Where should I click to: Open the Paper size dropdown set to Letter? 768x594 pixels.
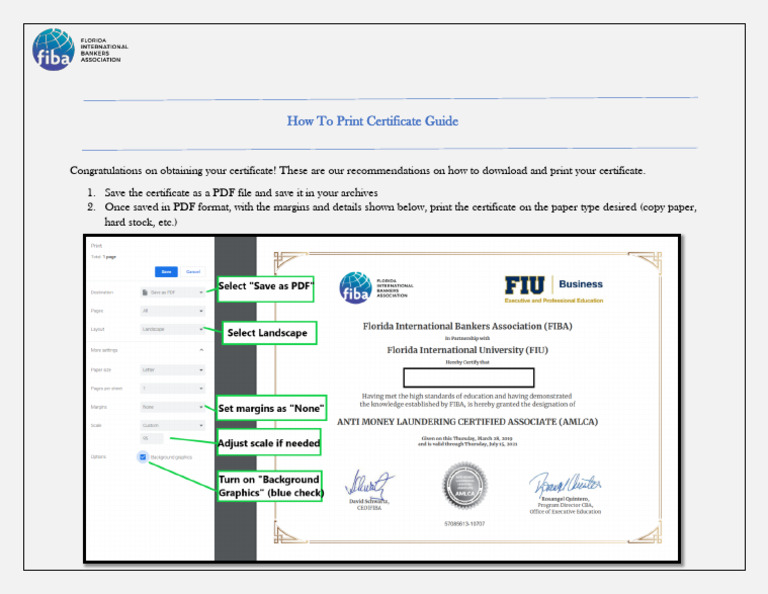172,370
